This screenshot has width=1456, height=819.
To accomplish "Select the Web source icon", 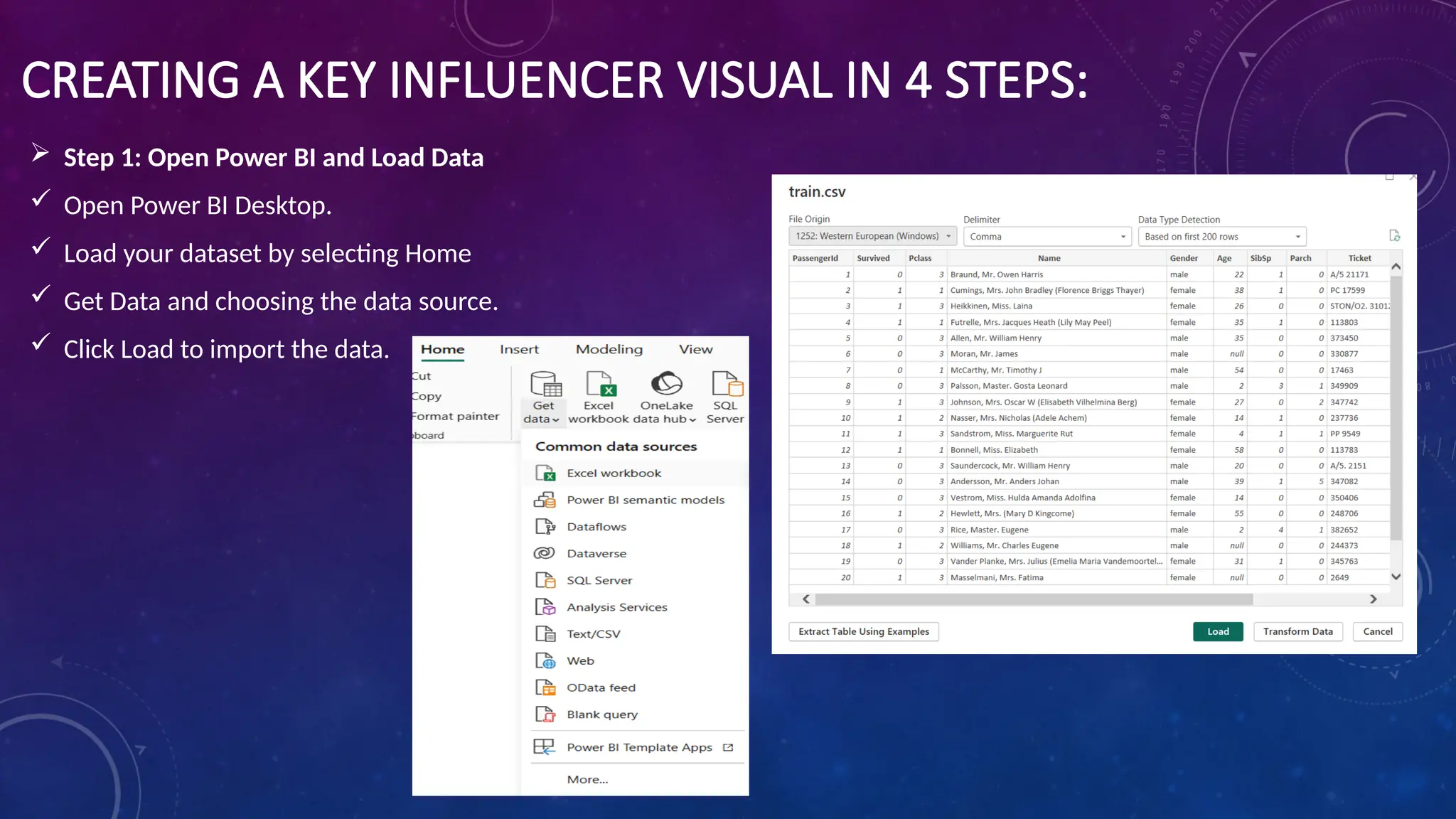I will coord(545,661).
